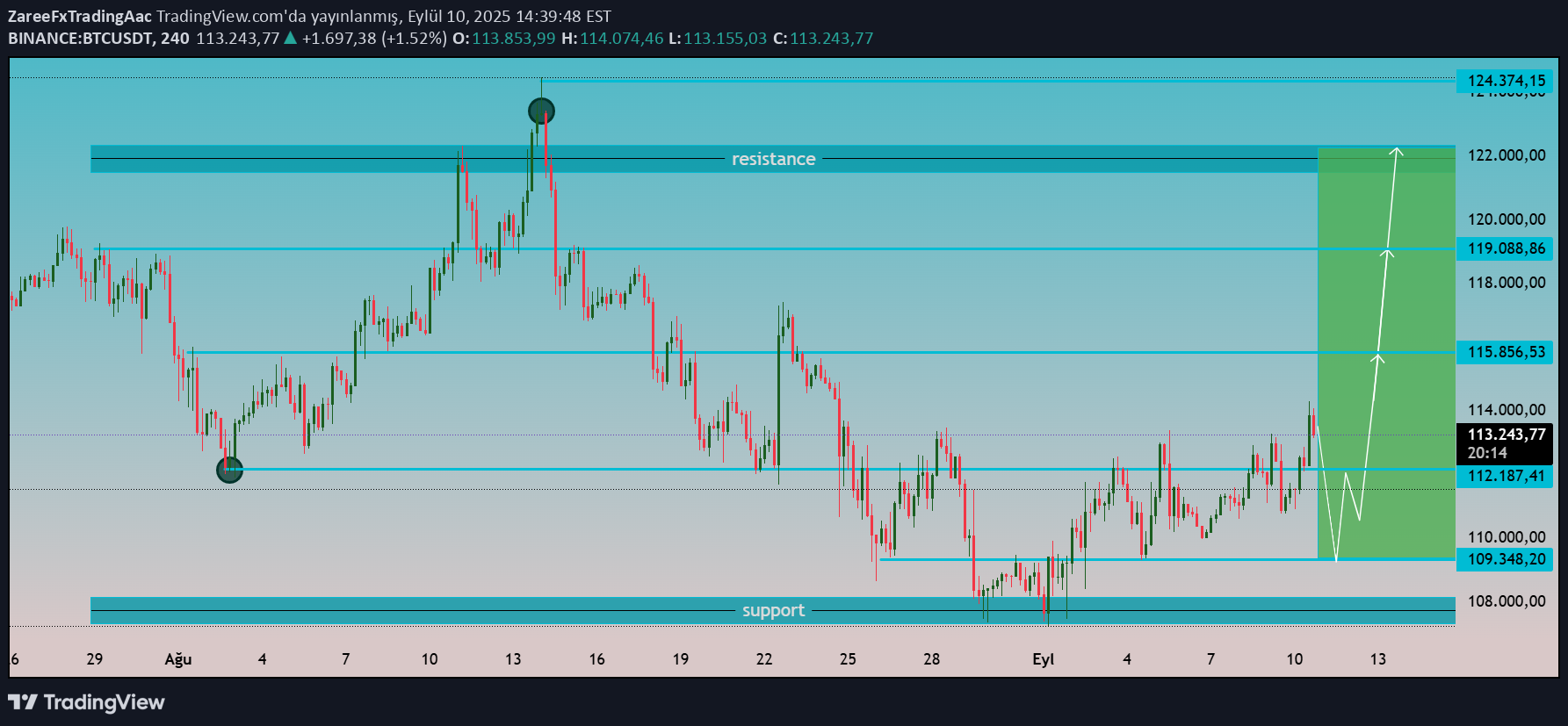Click the high price value H:114.074,46

point(612,39)
